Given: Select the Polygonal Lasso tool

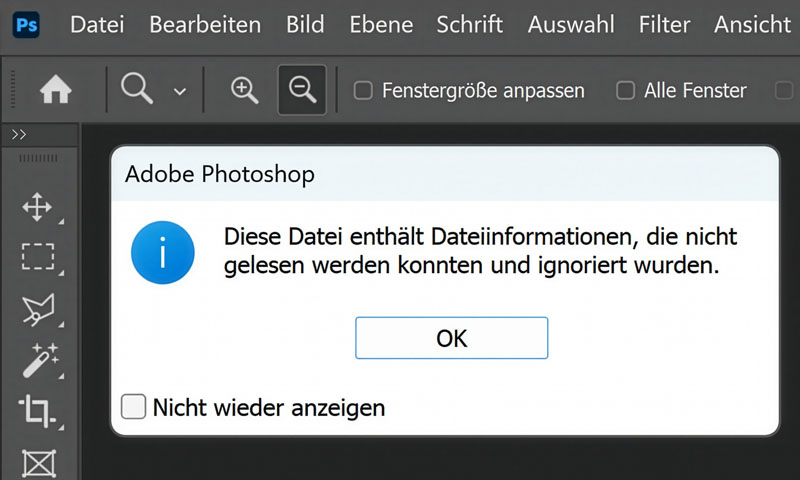Looking at the screenshot, I should (37, 310).
